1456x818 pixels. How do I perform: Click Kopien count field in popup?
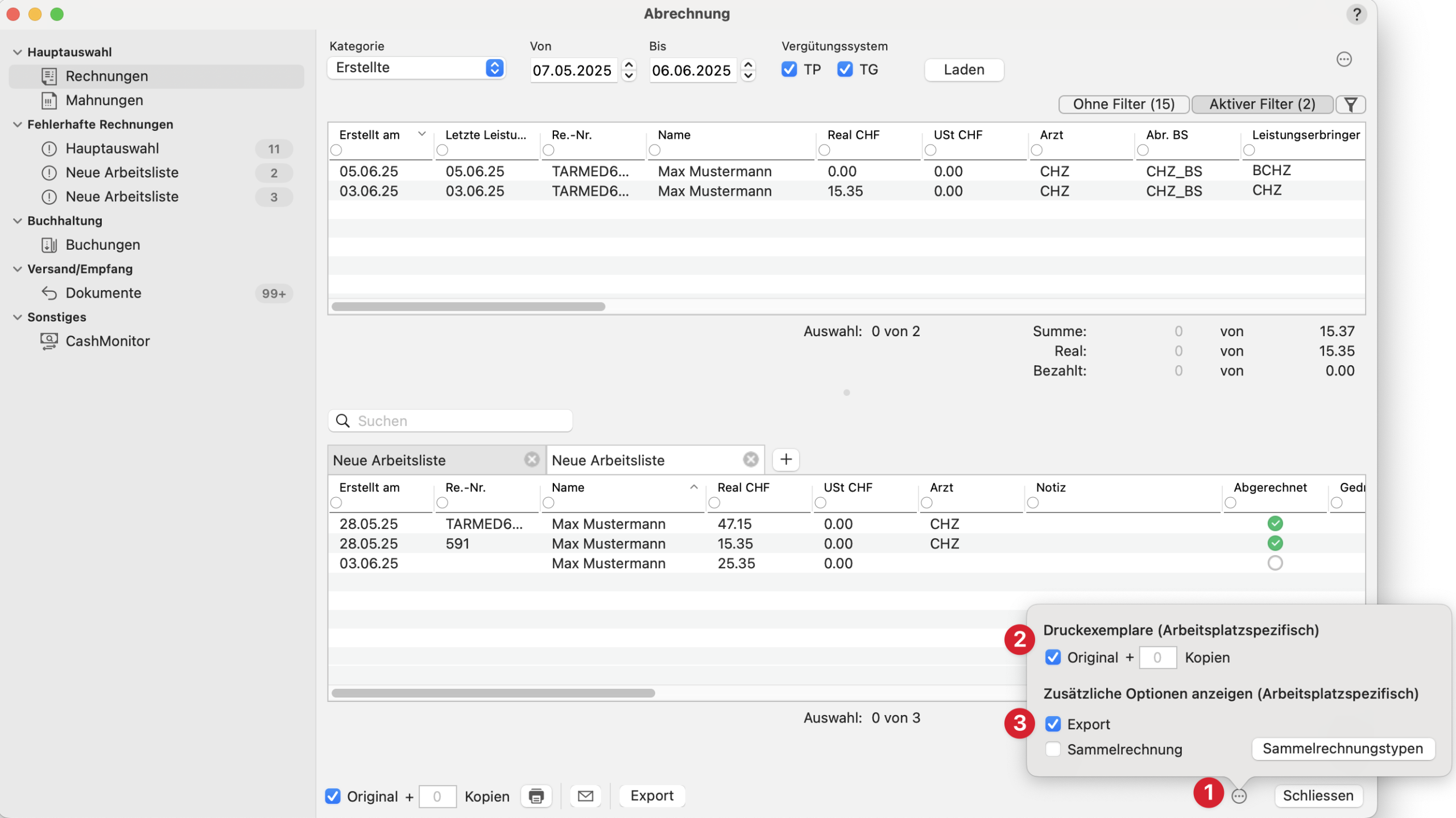pyautogui.click(x=1157, y=658)
